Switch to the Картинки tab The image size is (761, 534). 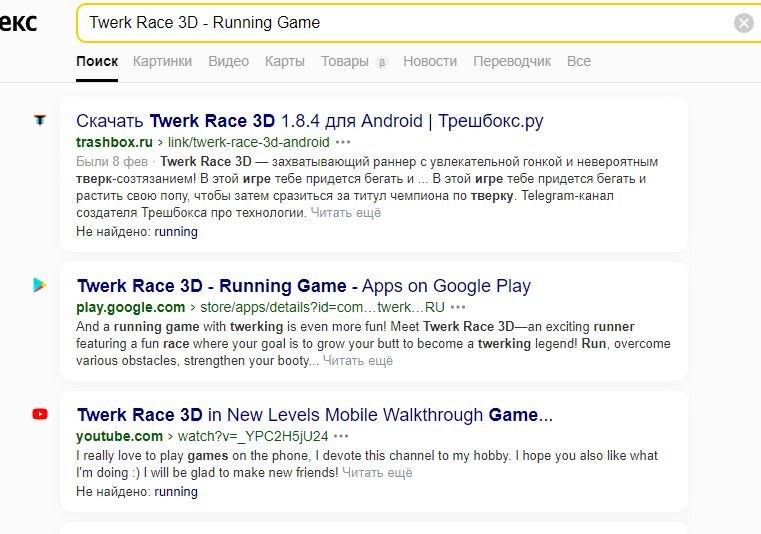click(163, 61)
